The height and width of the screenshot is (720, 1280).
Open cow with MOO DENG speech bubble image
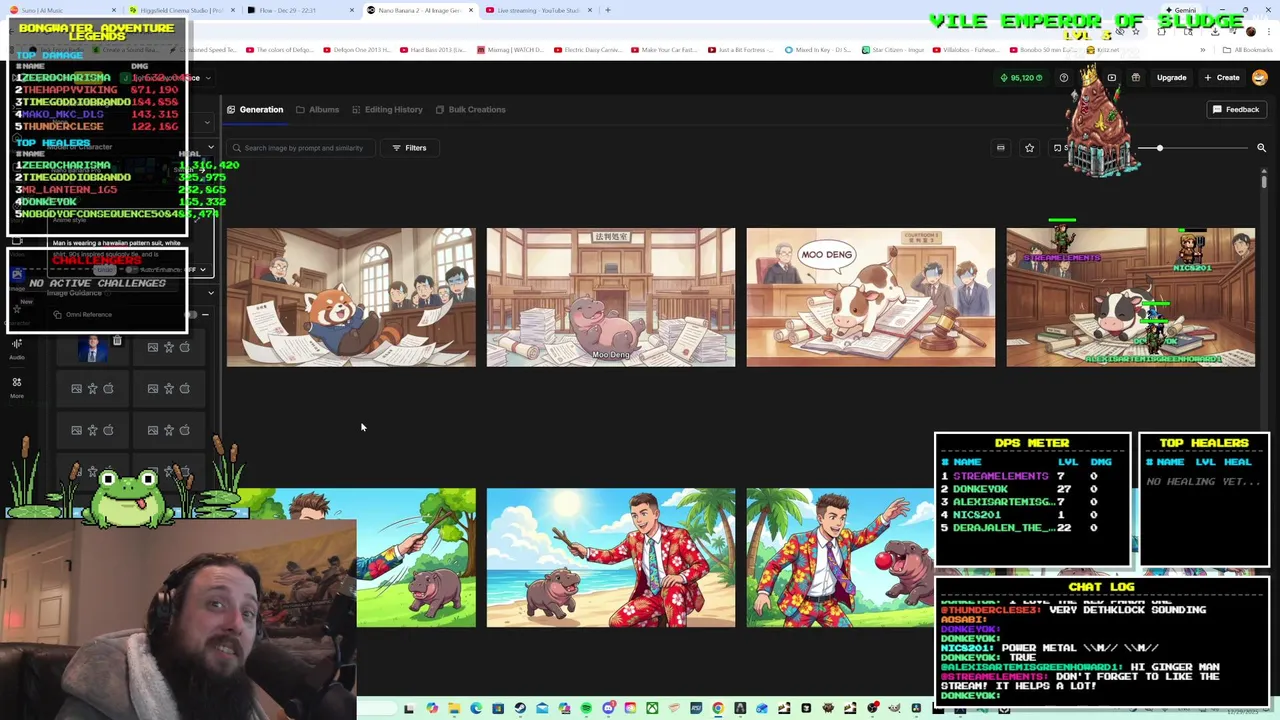tap(871, 297)
